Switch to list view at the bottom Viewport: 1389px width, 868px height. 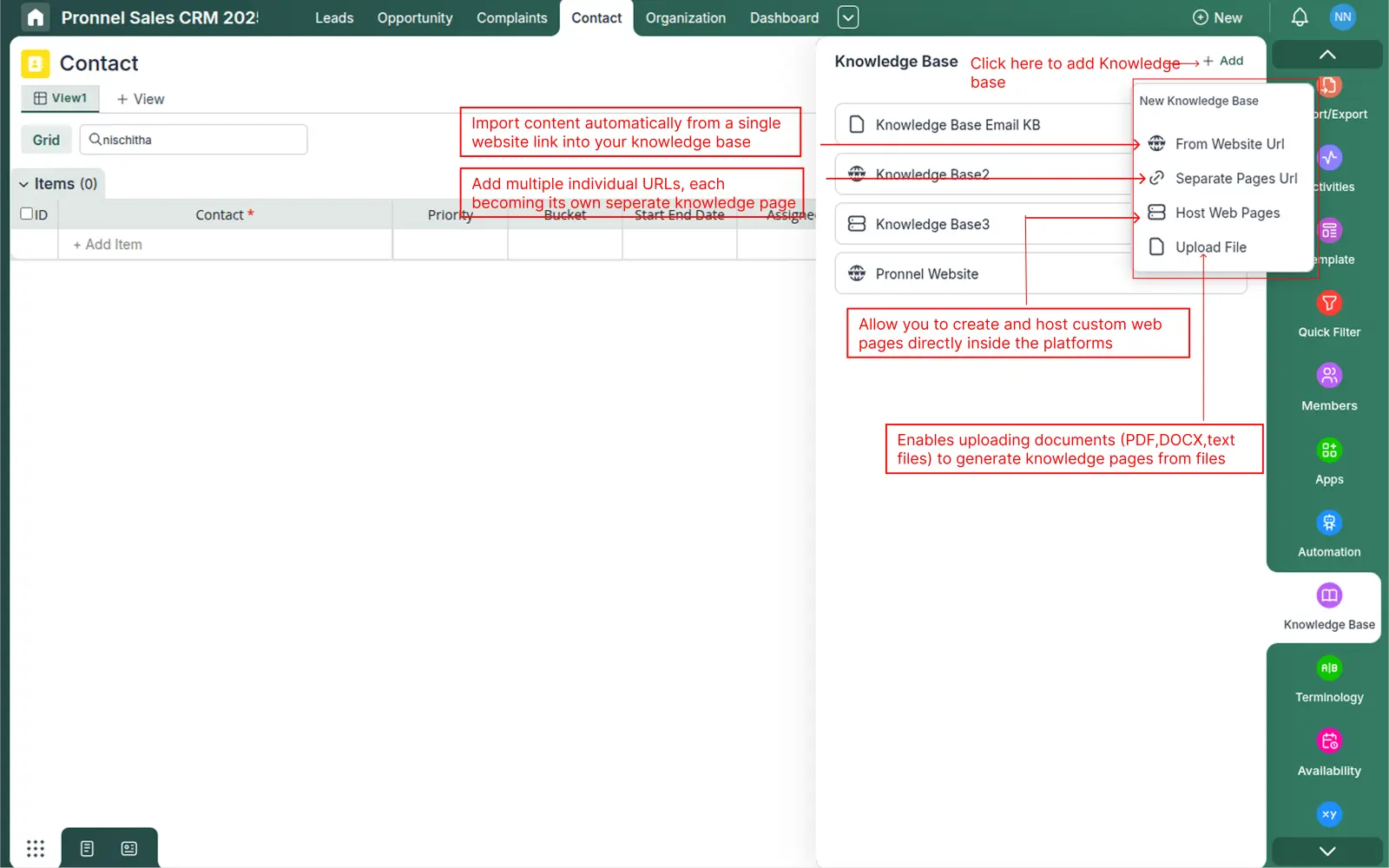click(x=86, y=848)
